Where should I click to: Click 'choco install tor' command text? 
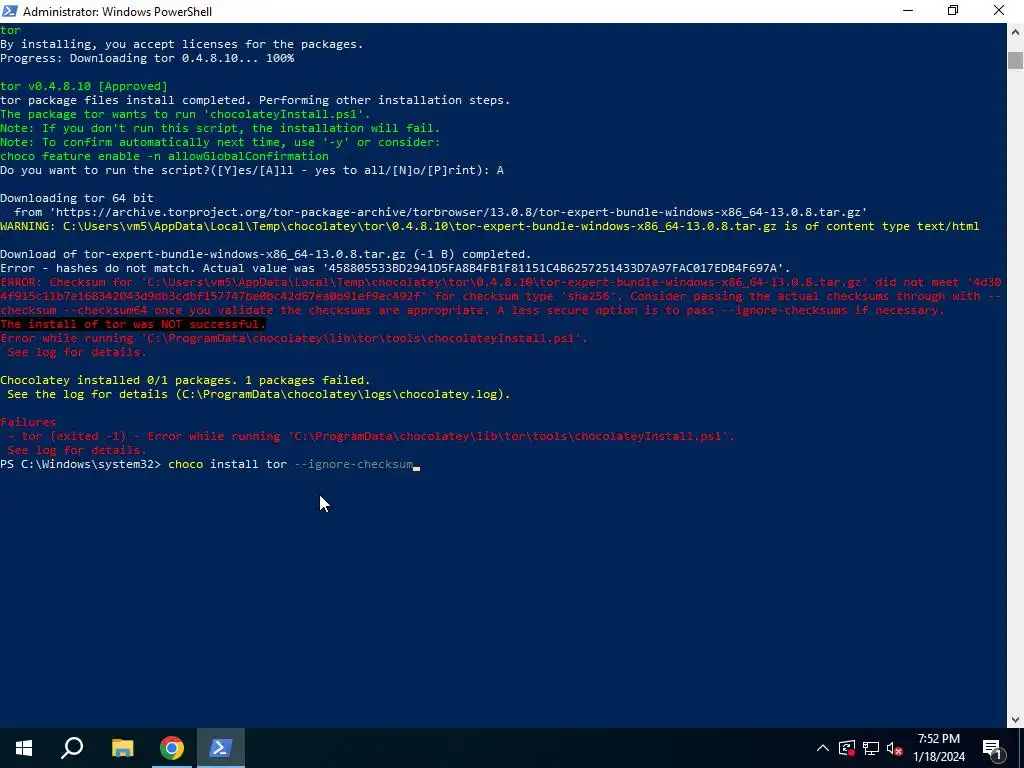click(227, 464)
